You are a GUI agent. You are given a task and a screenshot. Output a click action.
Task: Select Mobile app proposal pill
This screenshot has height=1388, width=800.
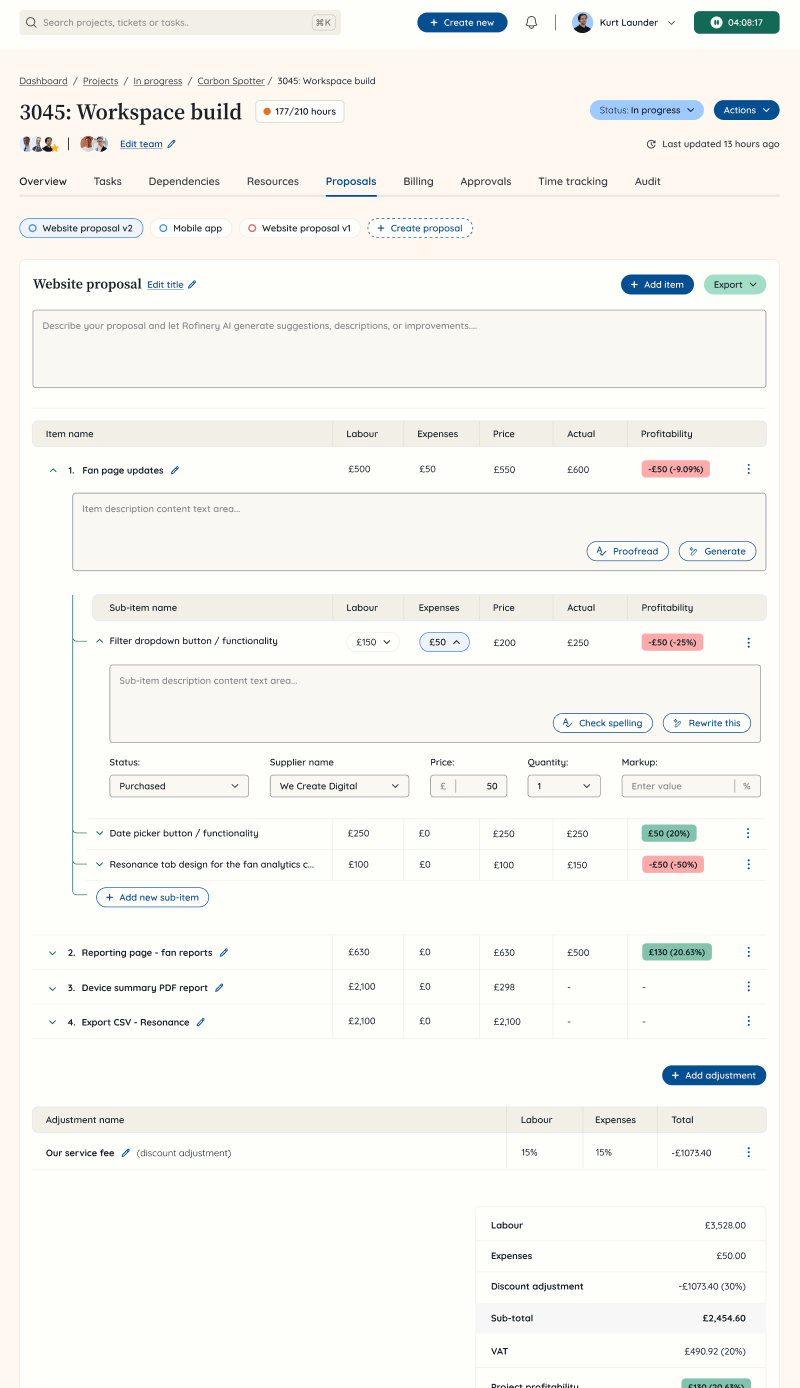tap(191, 228)
